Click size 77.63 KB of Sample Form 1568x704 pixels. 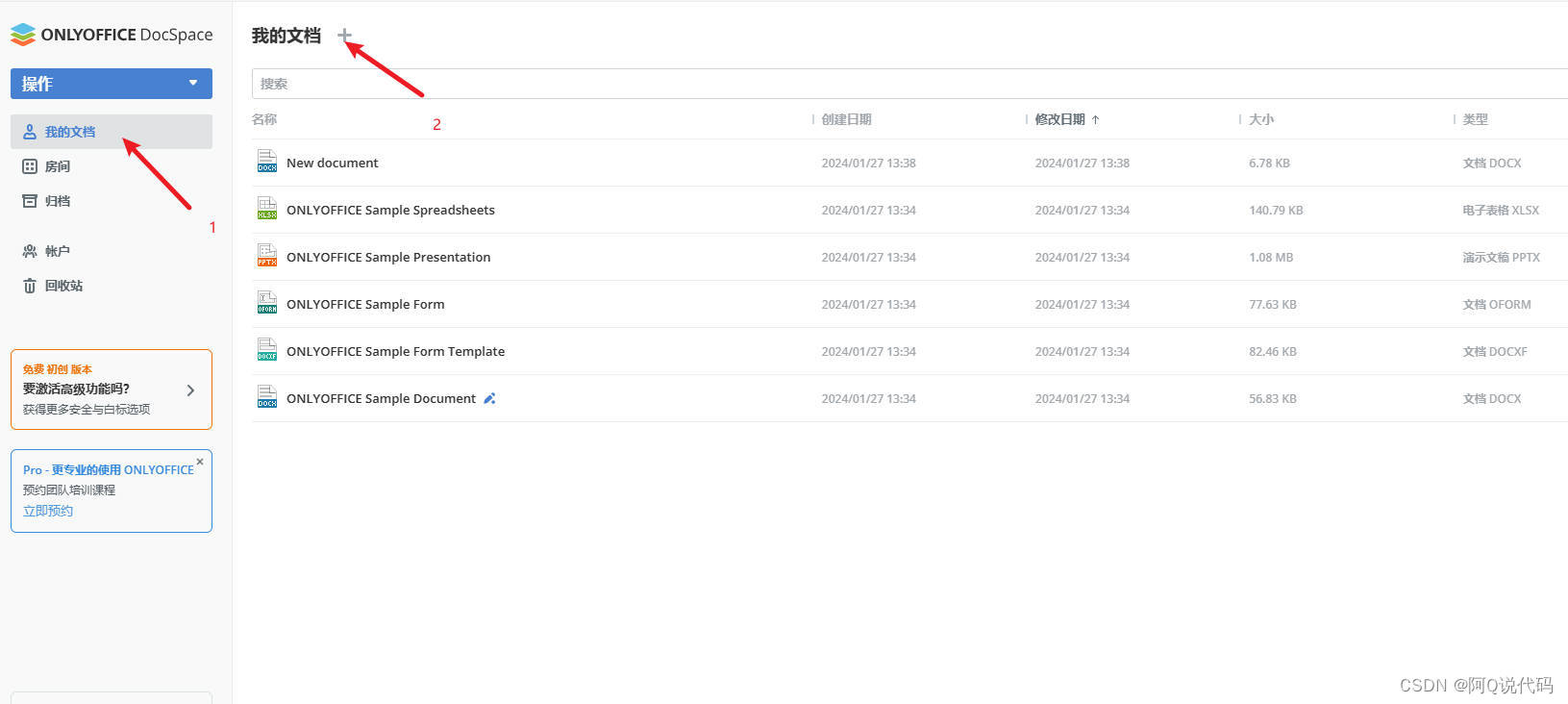[x=1273, y=304]
